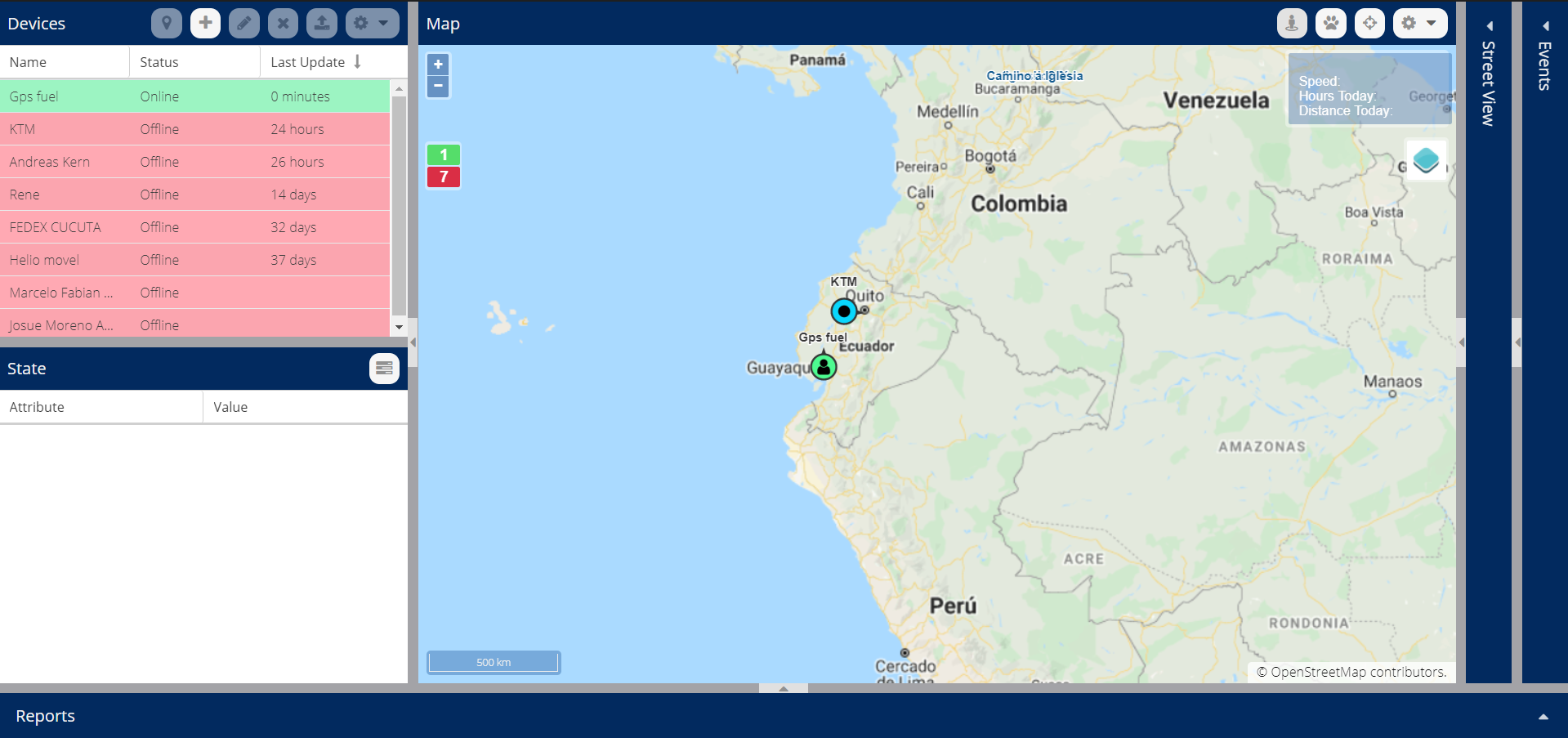
Task: Click the green online count badge
Action: coord(444,154)
